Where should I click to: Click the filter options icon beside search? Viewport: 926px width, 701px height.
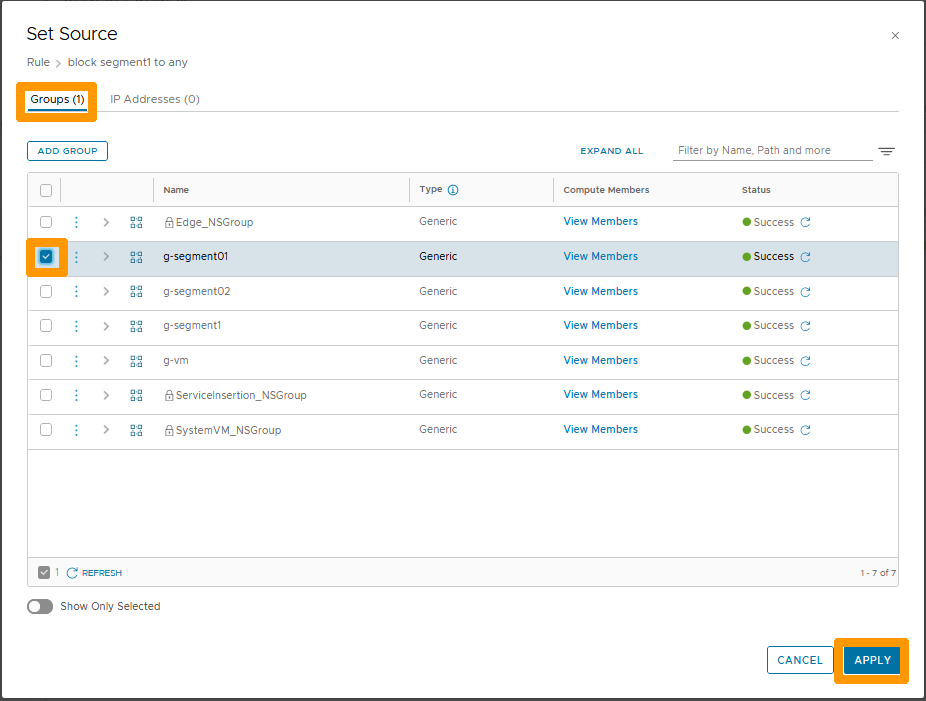click(886, 152)
